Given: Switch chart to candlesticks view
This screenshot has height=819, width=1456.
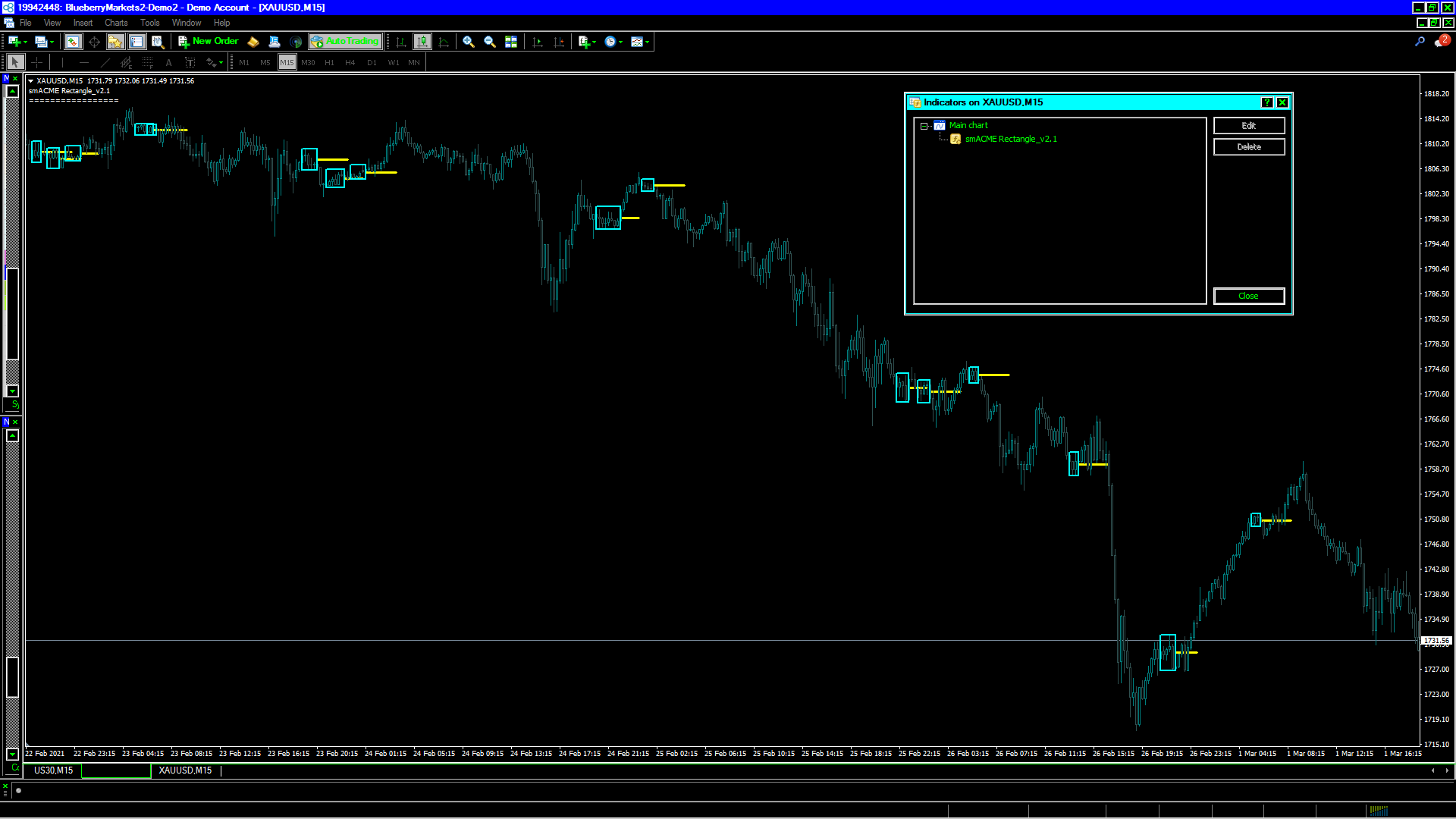Looking at the screenshot, I should point(422,42).
